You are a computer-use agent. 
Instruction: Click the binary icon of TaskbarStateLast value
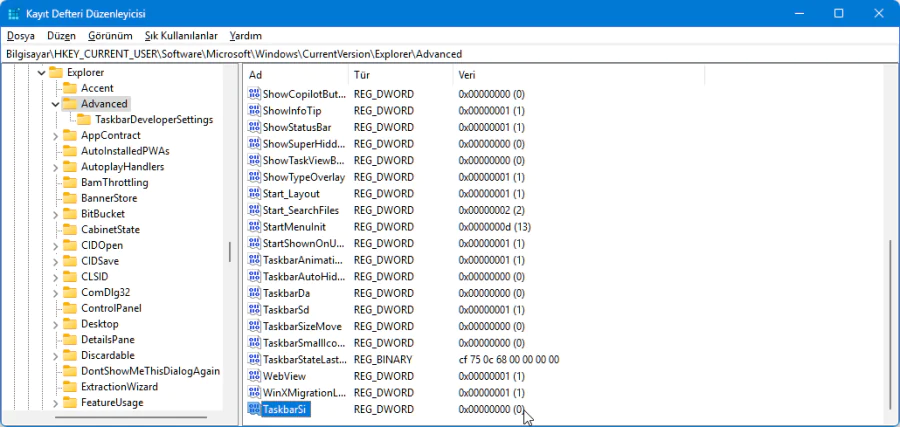click(254, 359)
